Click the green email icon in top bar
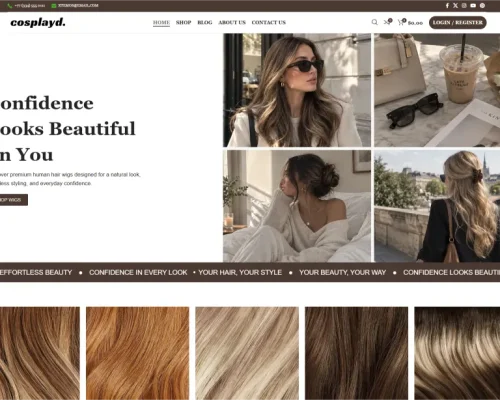 click(54, 6)
